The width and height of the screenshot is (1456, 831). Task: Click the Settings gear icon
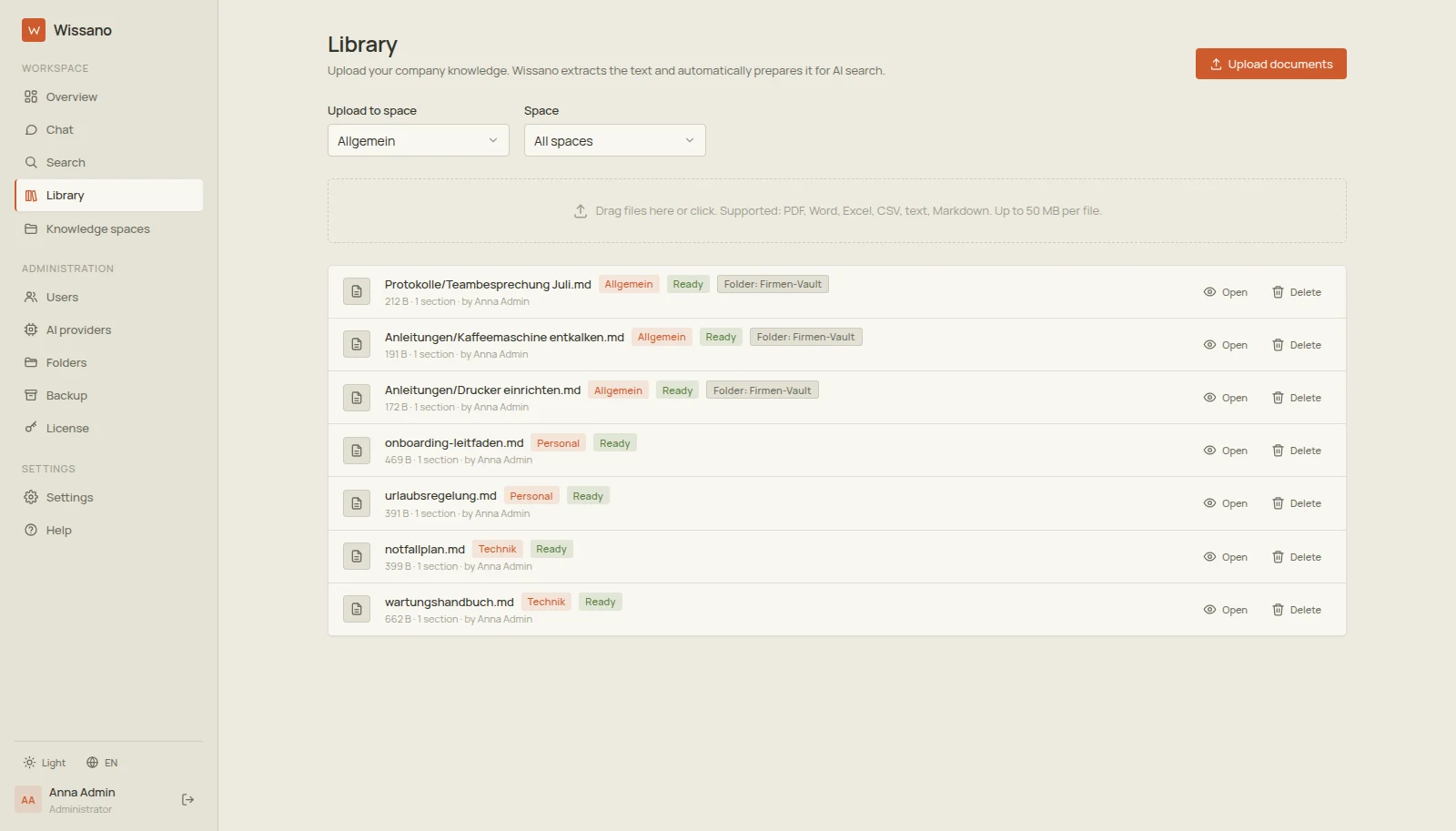31,497
